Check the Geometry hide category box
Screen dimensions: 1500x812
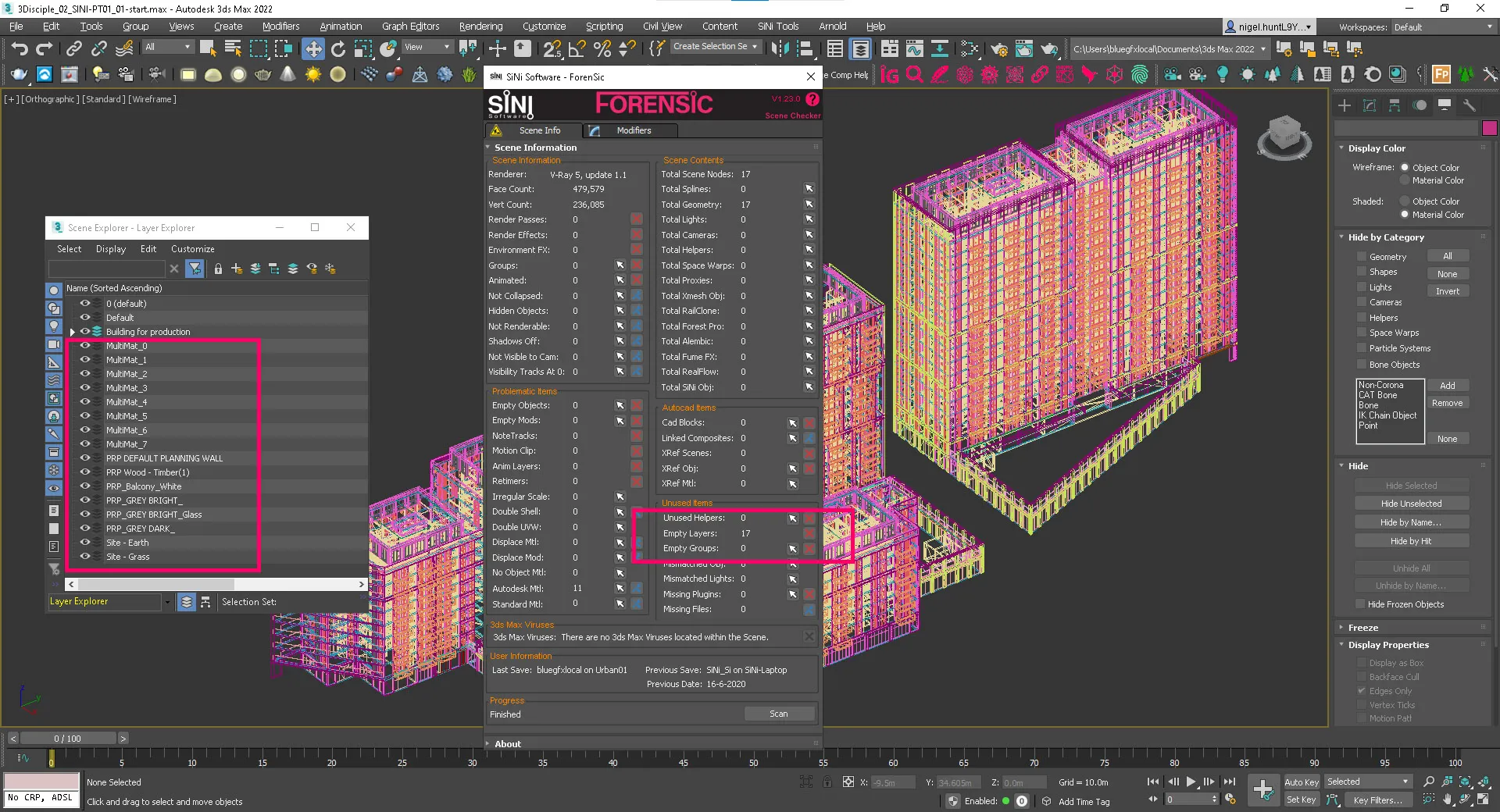point(1362,256)
